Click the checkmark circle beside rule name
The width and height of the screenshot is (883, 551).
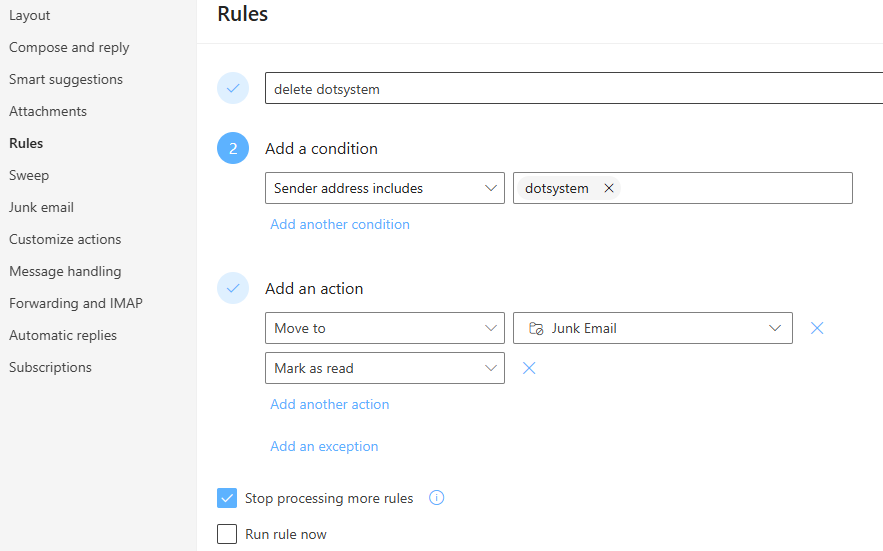233,89
